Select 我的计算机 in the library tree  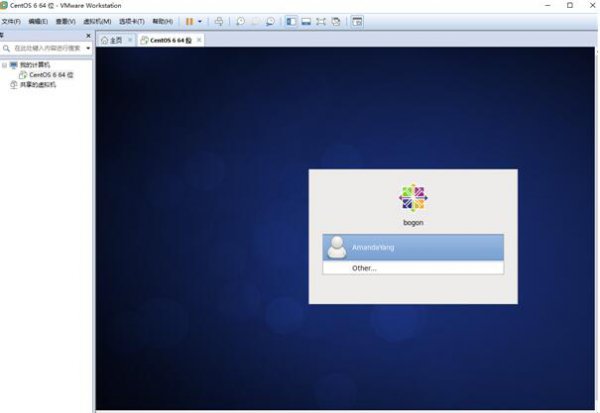(34, 65)
